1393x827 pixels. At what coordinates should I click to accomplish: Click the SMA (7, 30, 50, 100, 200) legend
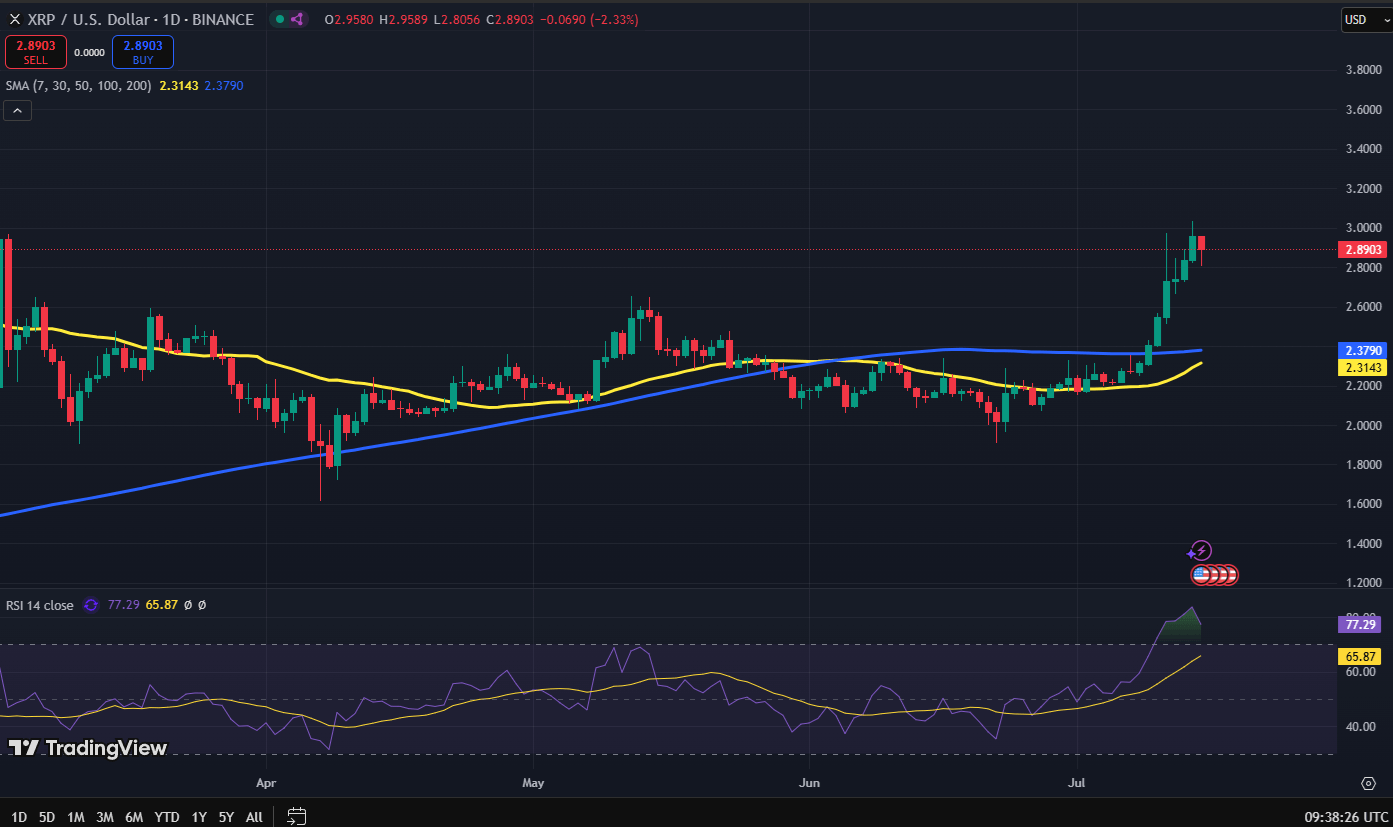[x=78, y=86]
